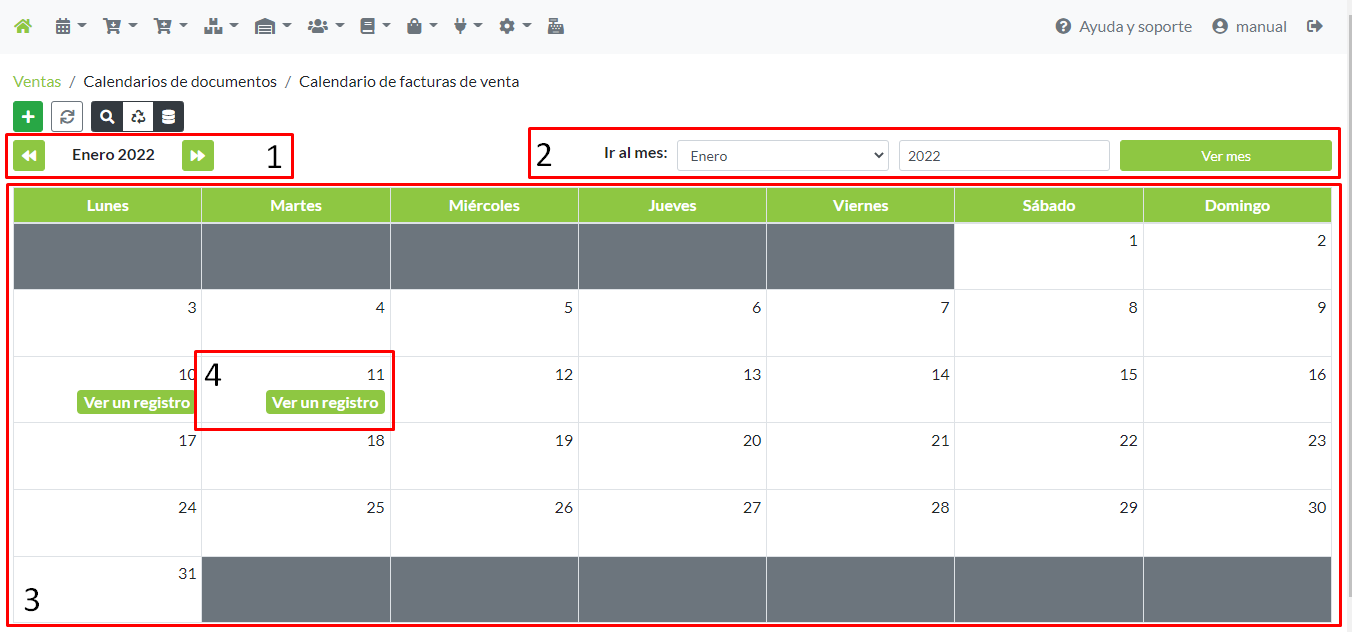Refresh the calendar with the reload icon

pos(67,116)
